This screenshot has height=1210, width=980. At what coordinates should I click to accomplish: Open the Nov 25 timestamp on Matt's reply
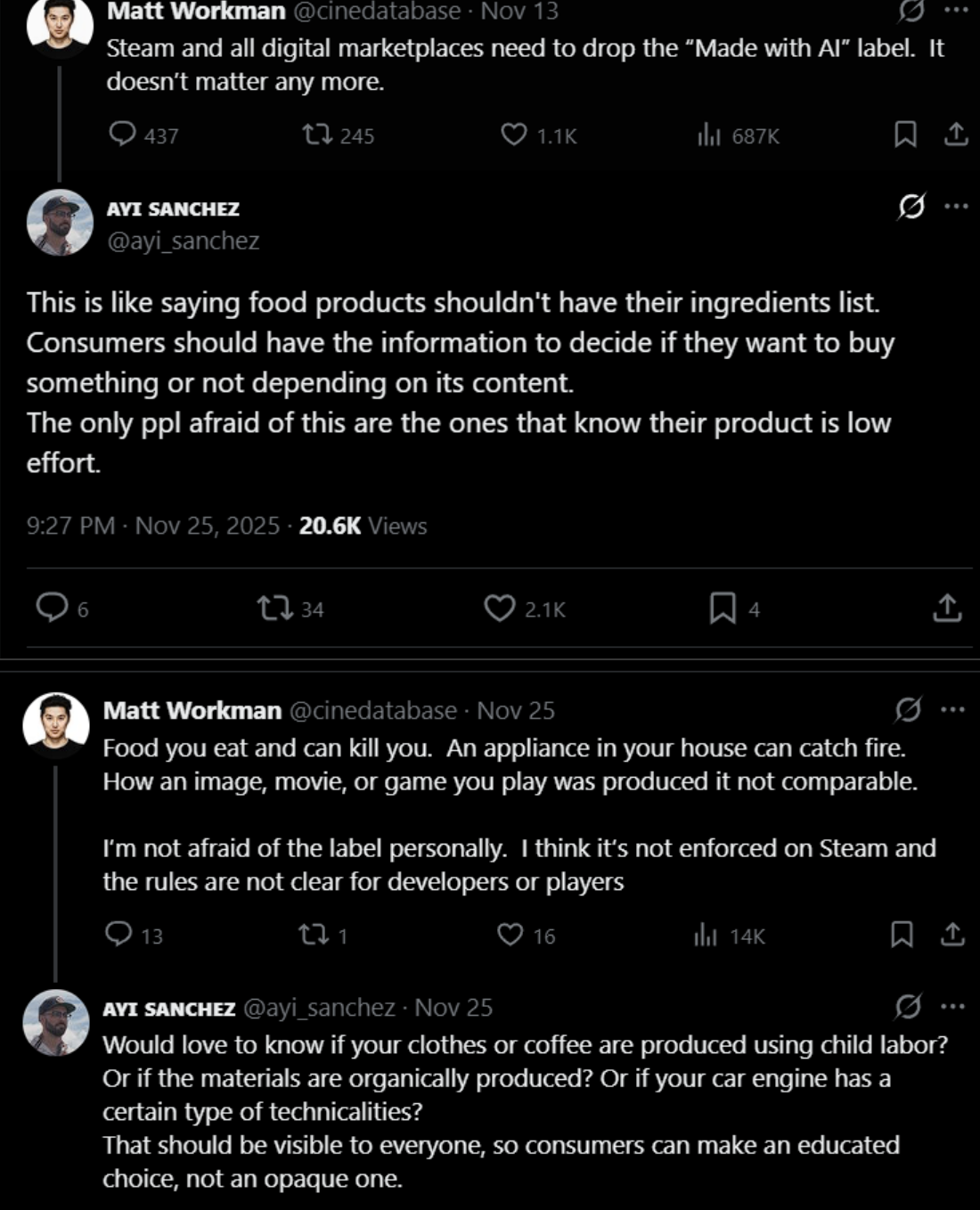pos(515,710)
